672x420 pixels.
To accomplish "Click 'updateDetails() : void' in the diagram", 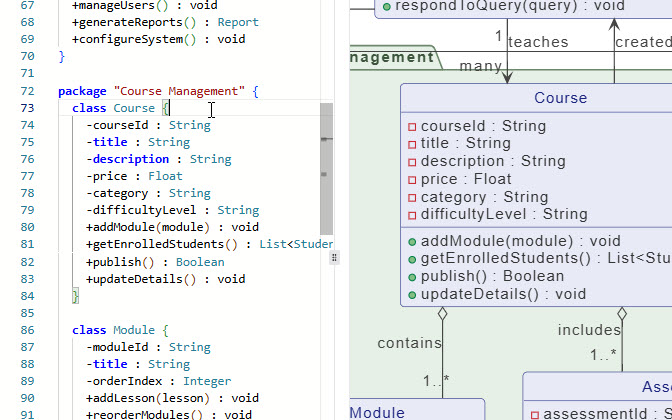I will pos(503,294).
